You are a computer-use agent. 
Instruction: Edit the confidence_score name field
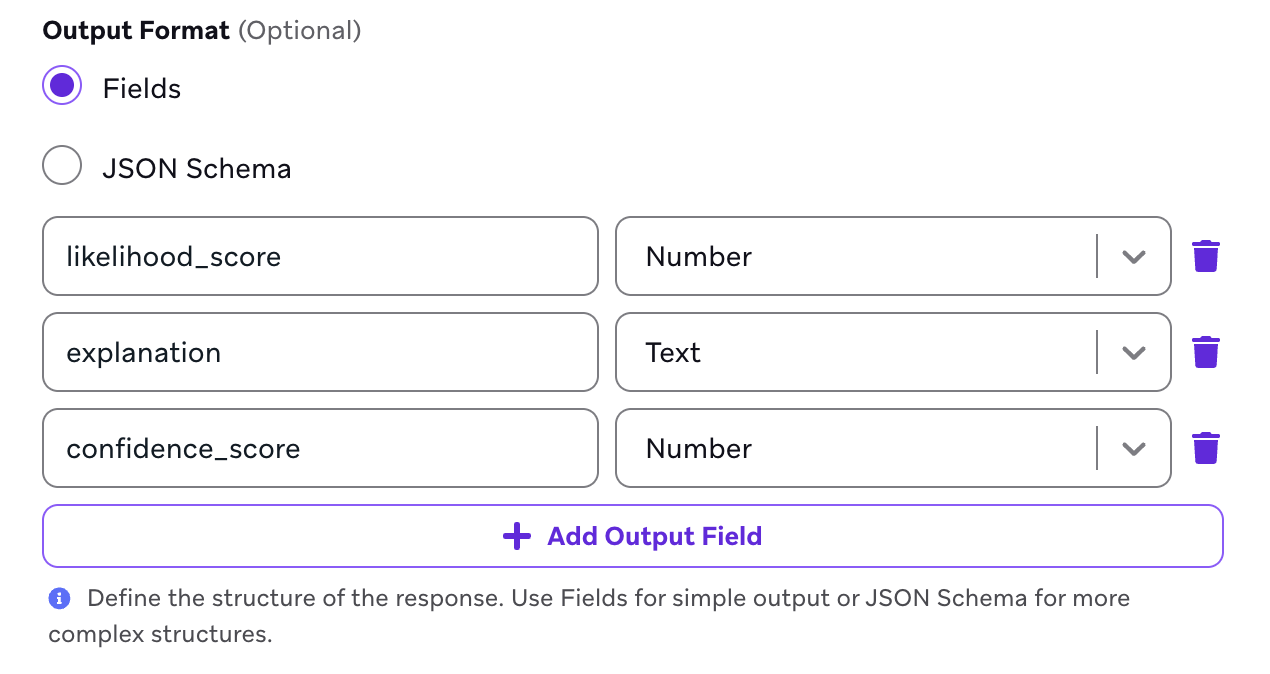pyautogui.click(x=320, y=448)
